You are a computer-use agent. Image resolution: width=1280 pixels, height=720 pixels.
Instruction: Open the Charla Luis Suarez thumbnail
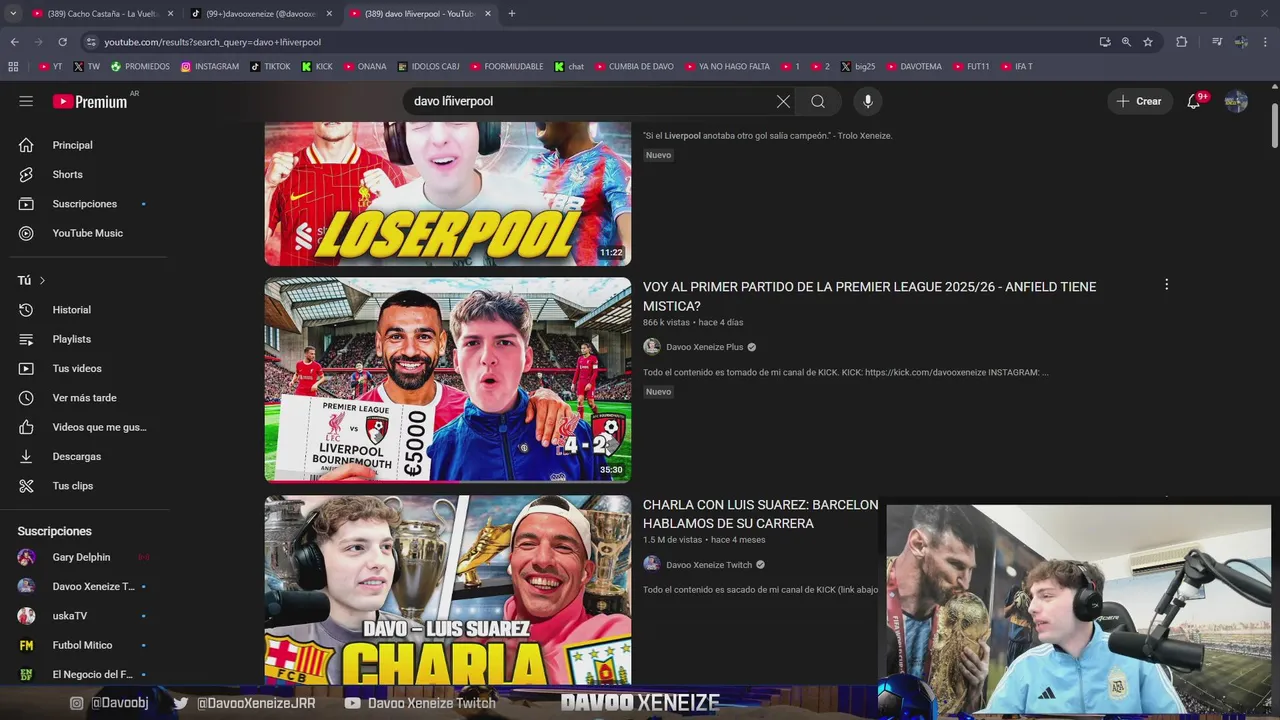[448, 590]
